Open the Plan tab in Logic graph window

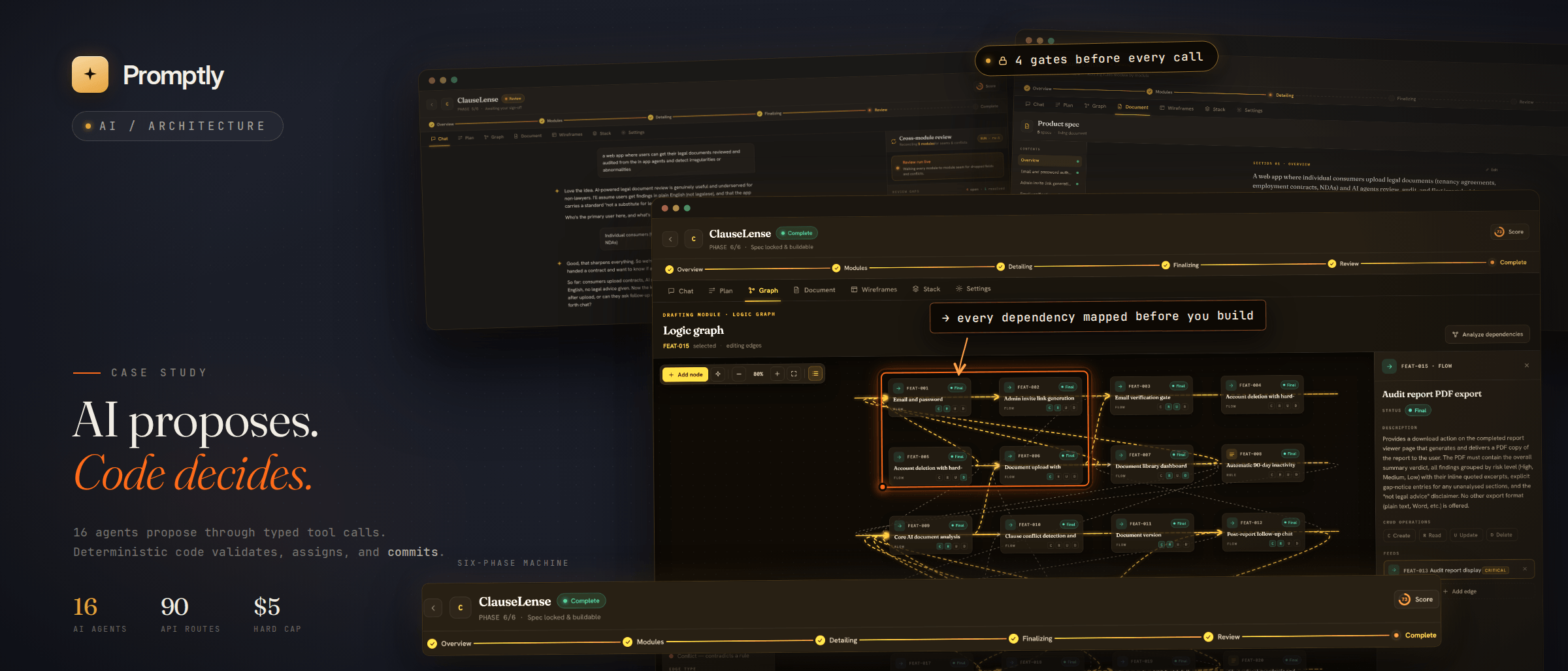[721, 291]
